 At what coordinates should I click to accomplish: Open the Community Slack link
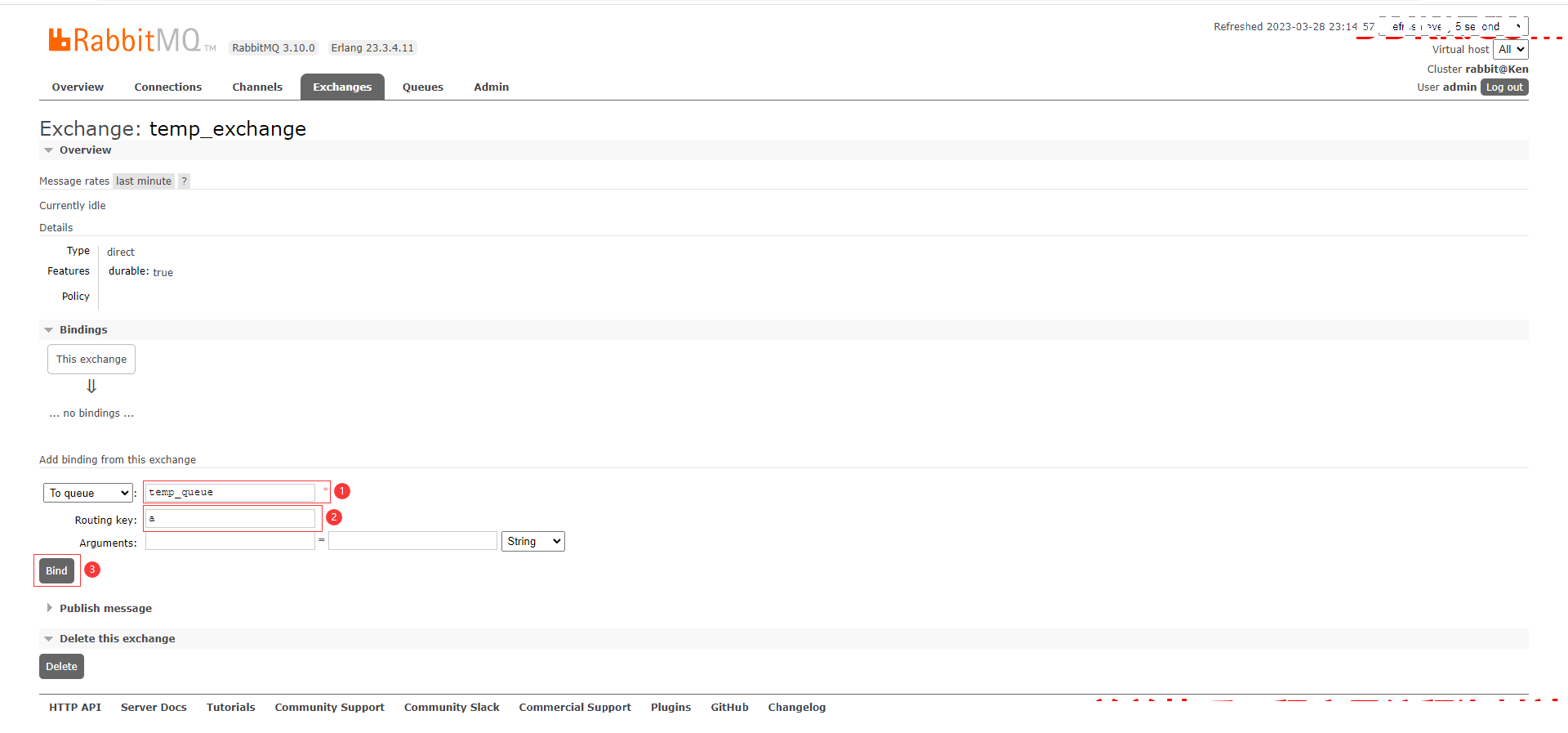point(452,707)
